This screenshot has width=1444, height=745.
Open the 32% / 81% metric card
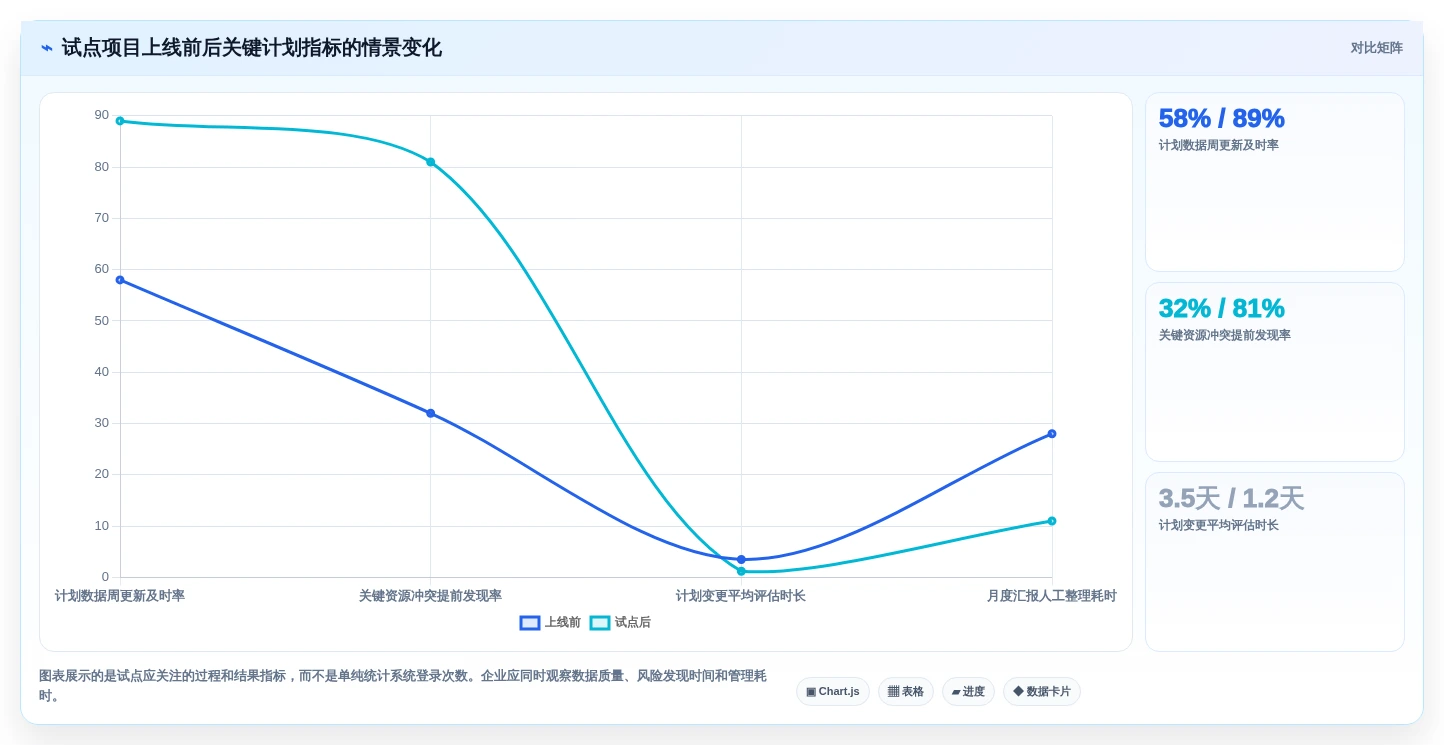click(1275, 372)
